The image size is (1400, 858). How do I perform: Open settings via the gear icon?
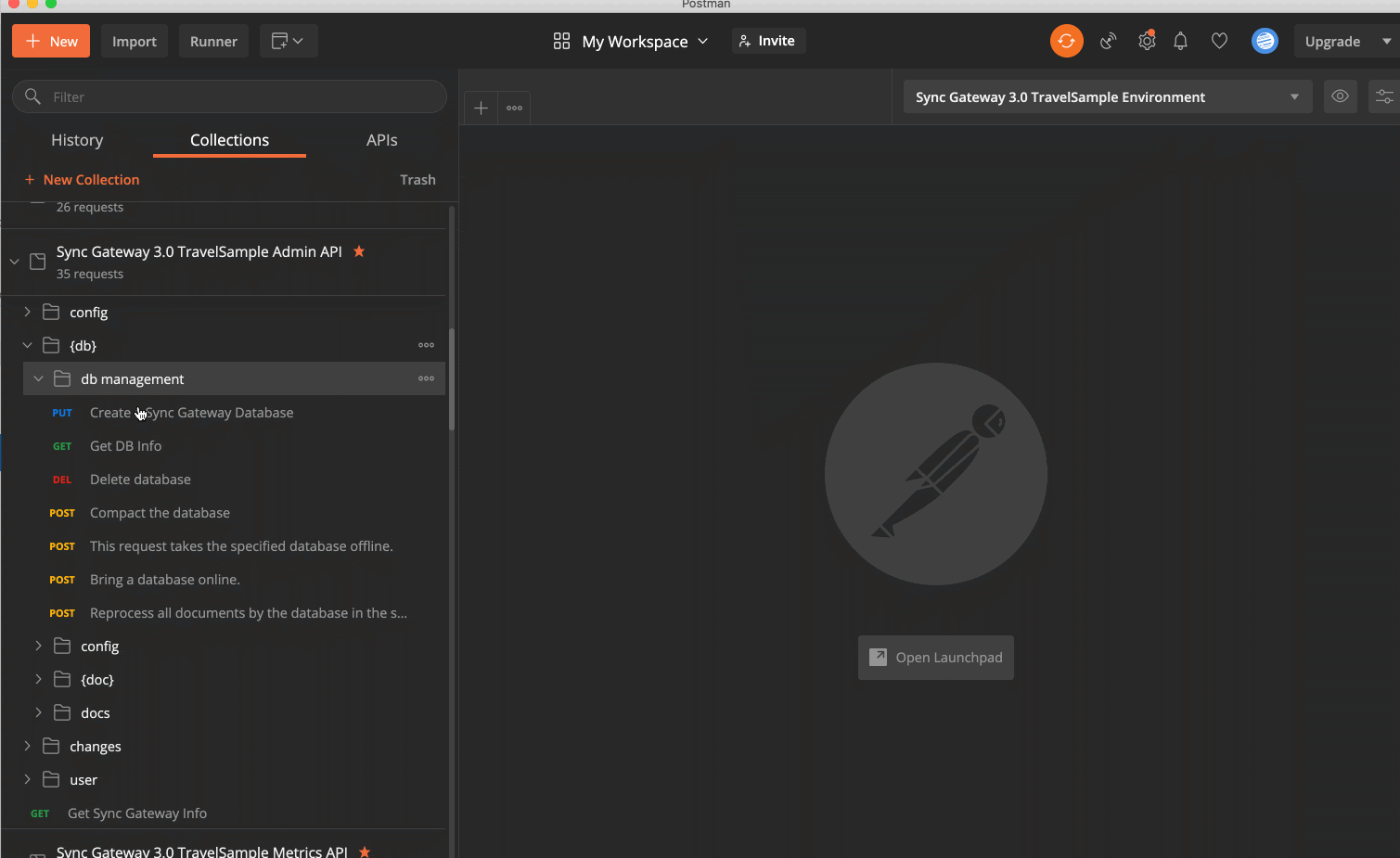tap(1147, 41)
